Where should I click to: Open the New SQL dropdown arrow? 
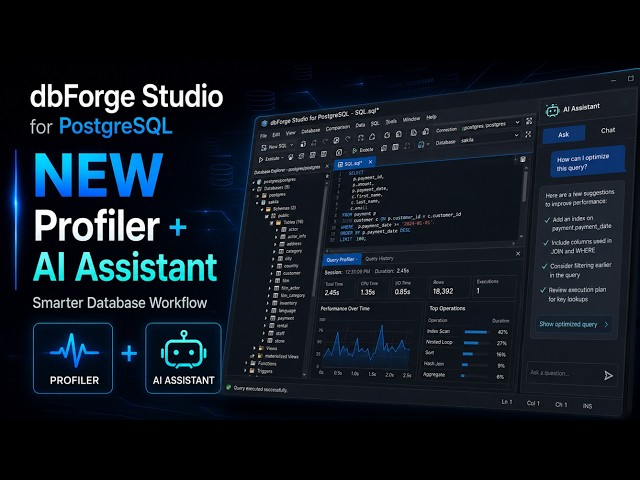click(291, 145)
